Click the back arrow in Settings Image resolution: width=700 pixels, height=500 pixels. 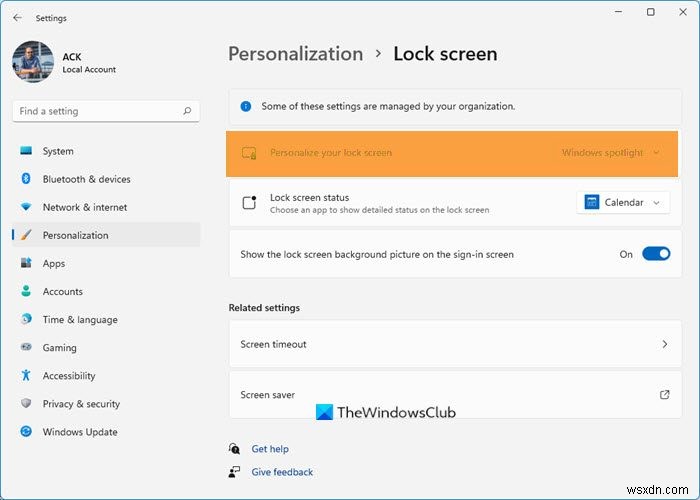coord(17,18)
